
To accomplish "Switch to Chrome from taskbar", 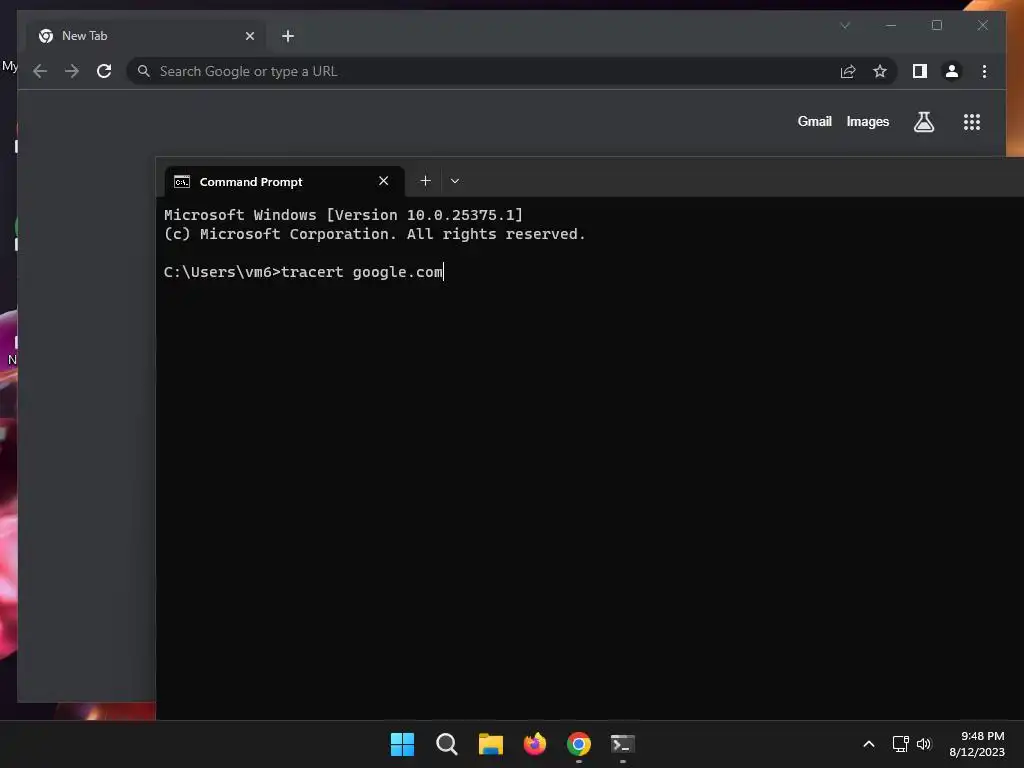I will [x=579, y=744].
